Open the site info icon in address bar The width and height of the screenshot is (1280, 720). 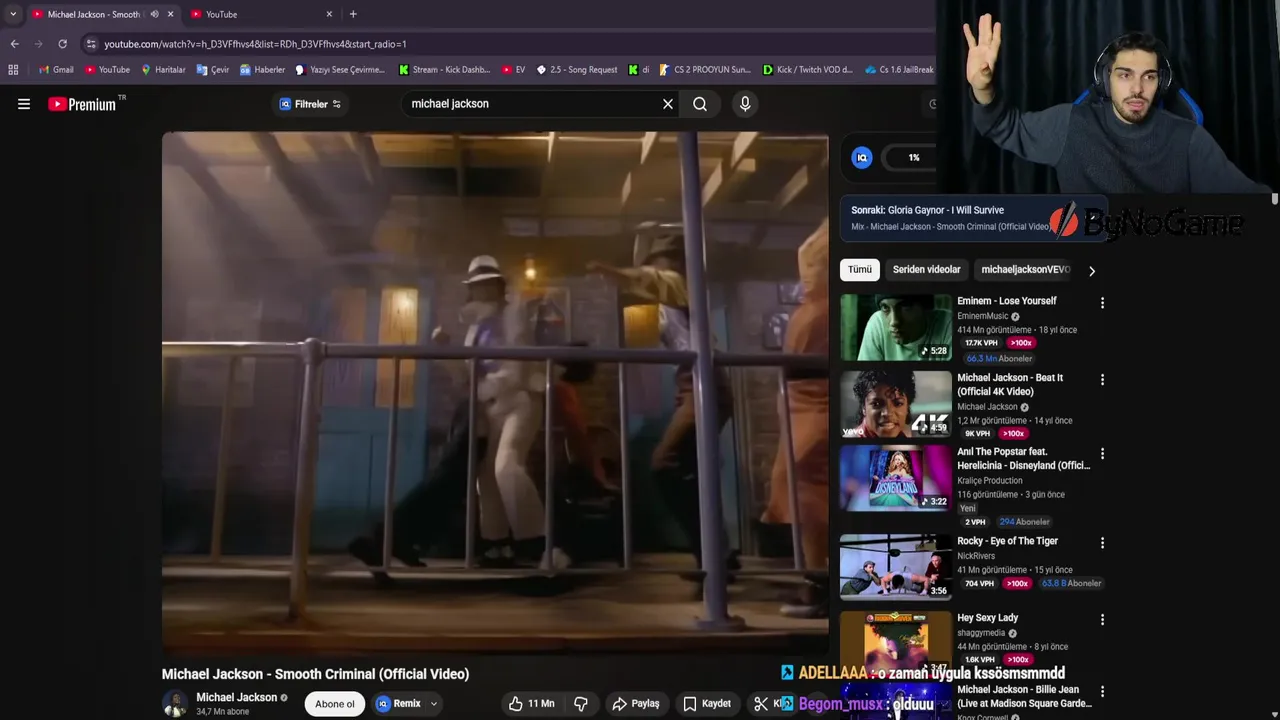(91, 44)
